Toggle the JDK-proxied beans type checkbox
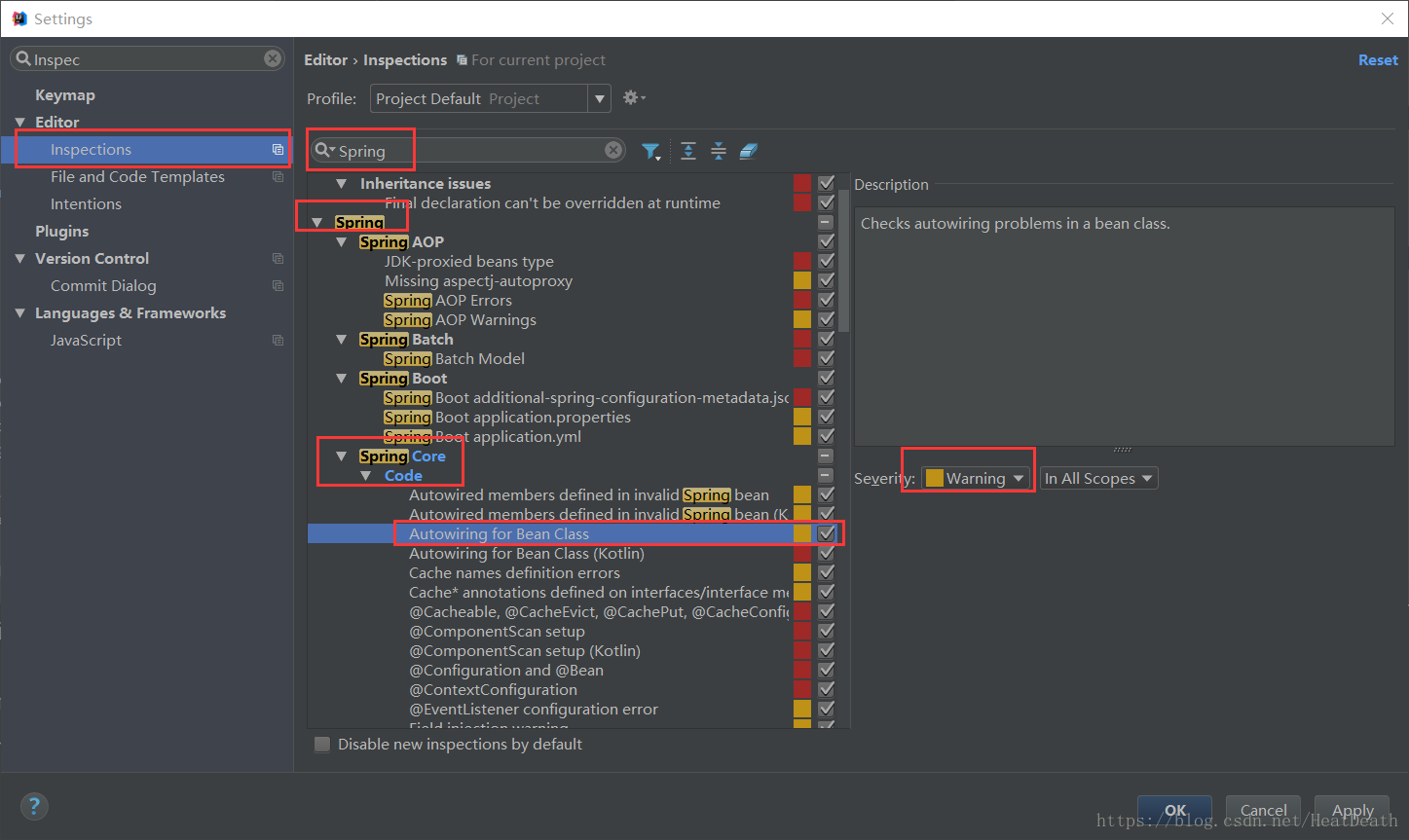Screen dimensions: 1409x840 tap(827, 261)
